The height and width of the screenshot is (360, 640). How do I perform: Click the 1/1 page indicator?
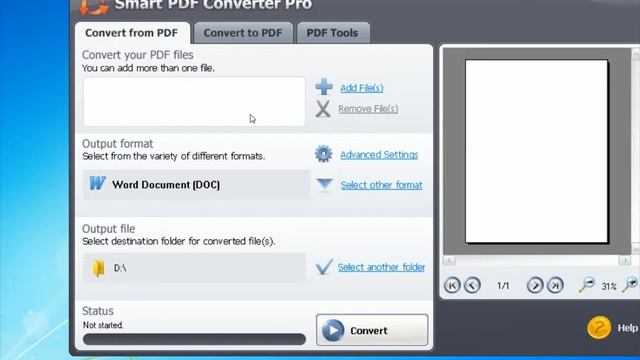coord(503,286)
